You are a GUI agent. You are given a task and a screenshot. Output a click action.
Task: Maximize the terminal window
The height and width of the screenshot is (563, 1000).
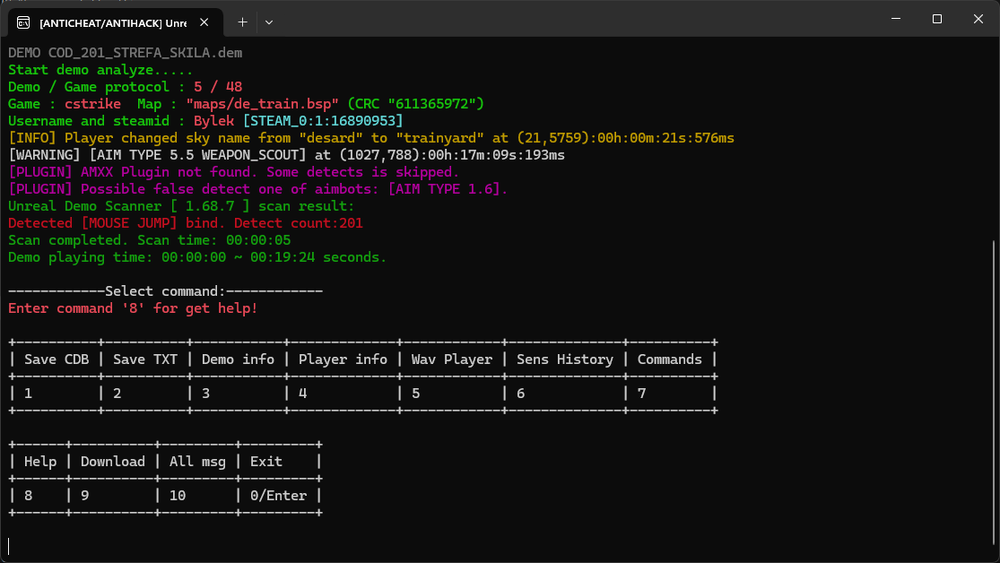pos(937,18)
